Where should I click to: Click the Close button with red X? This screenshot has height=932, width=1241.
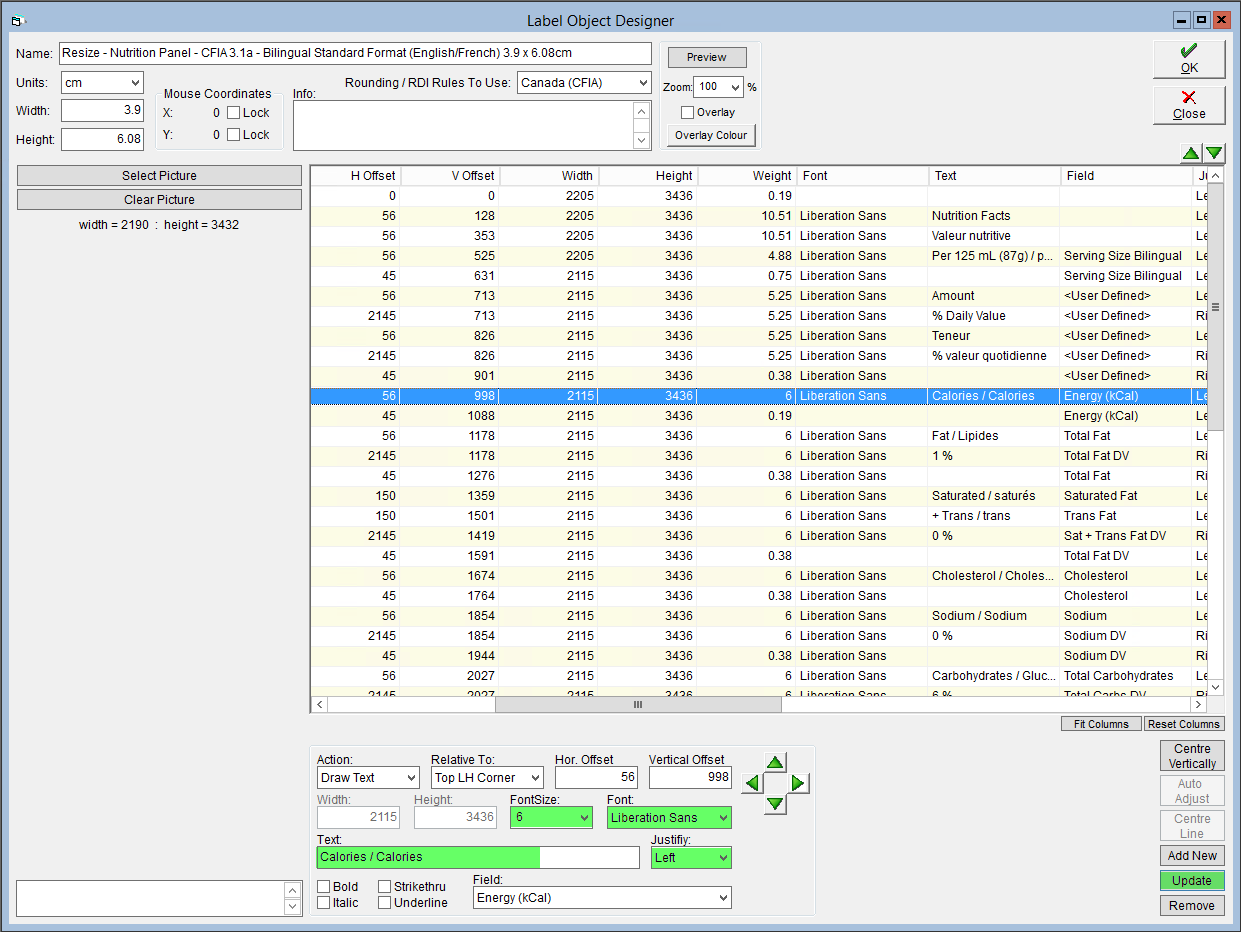tap(1189, 105)
